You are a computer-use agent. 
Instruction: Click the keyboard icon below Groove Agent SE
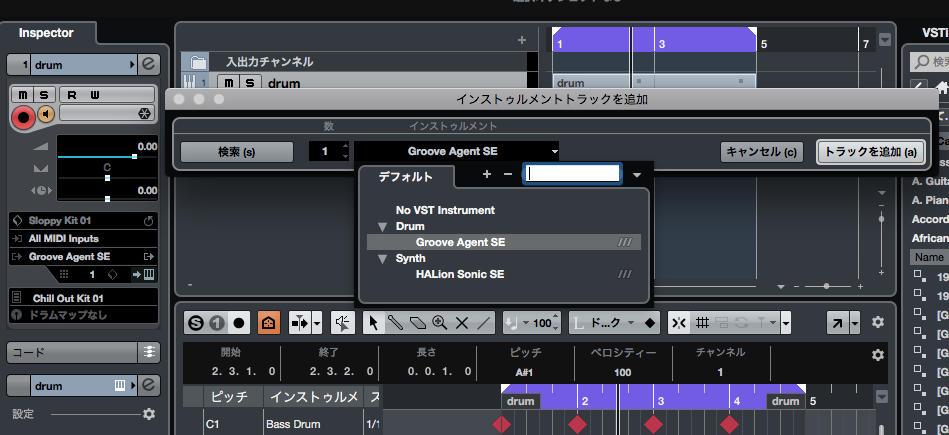[x=149, y=274]
